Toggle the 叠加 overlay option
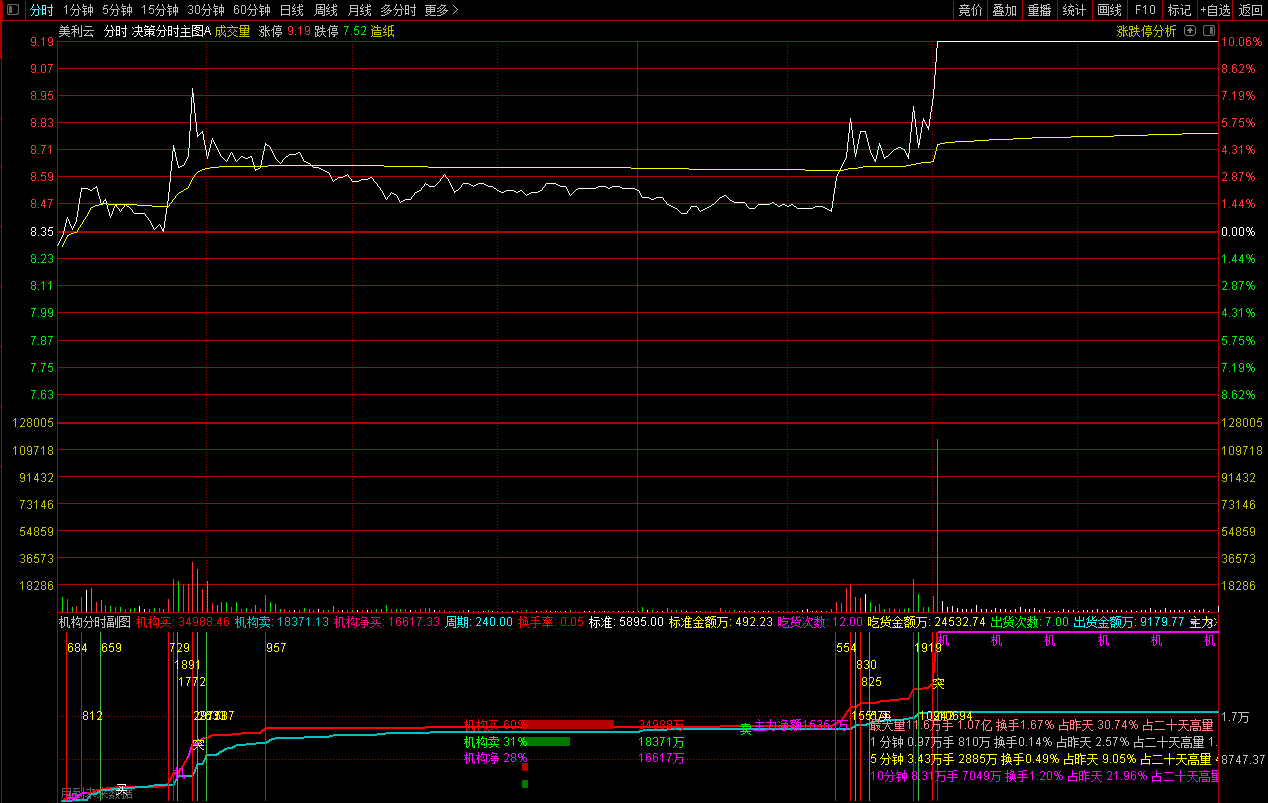Image resolution: width=1268 pixels, height=803 pixels. point(1004,10)
